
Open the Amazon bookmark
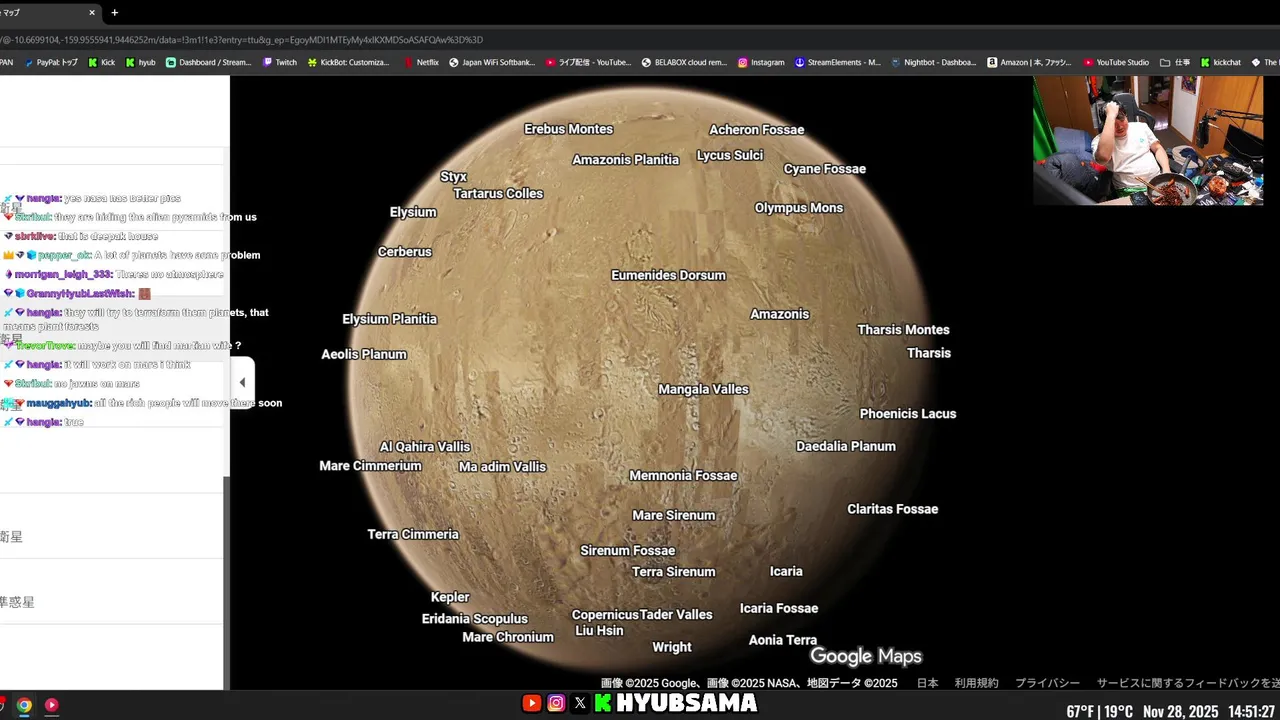[x=1029, y=62]
